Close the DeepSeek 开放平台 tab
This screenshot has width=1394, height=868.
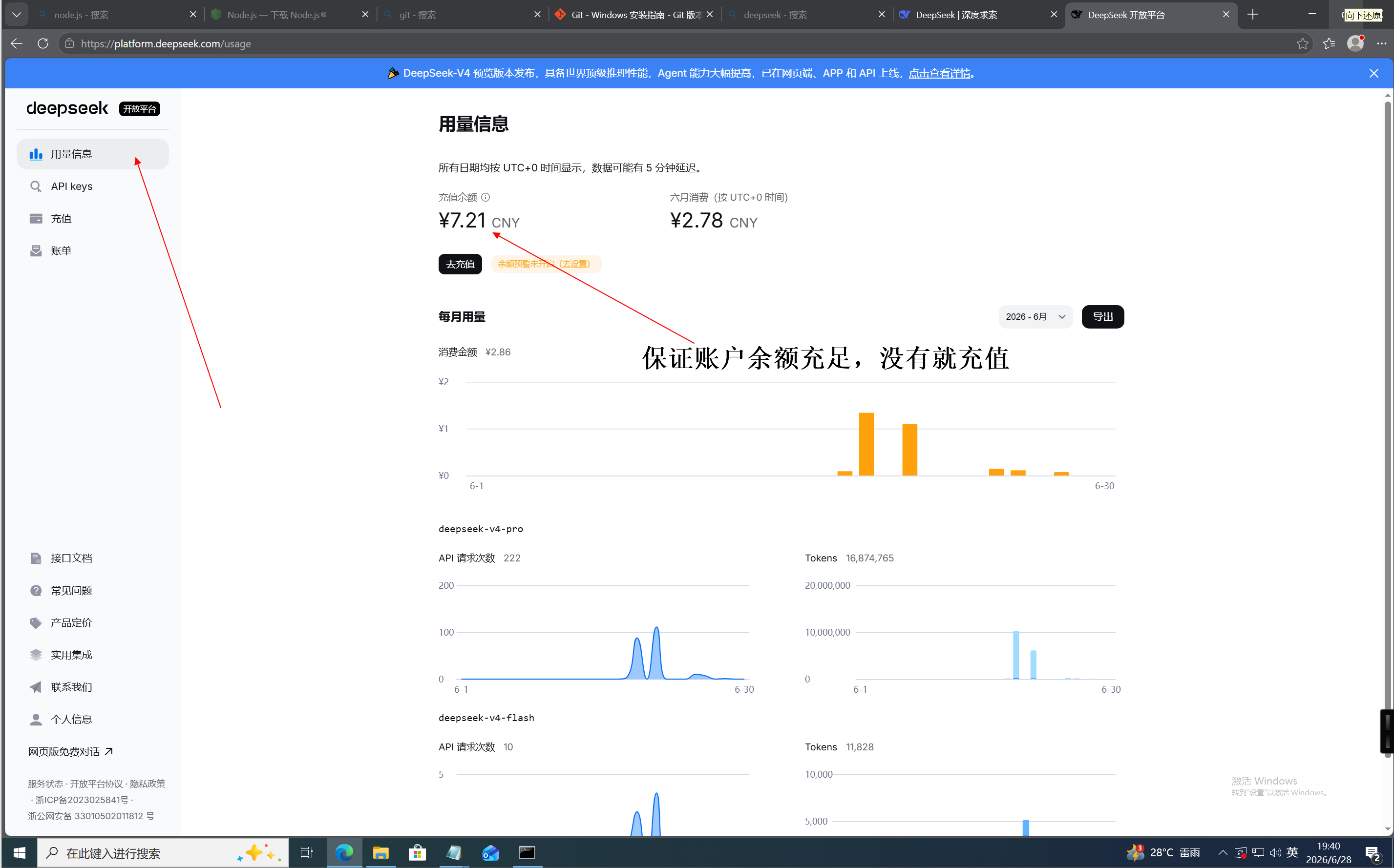[x=1225, y=14]
